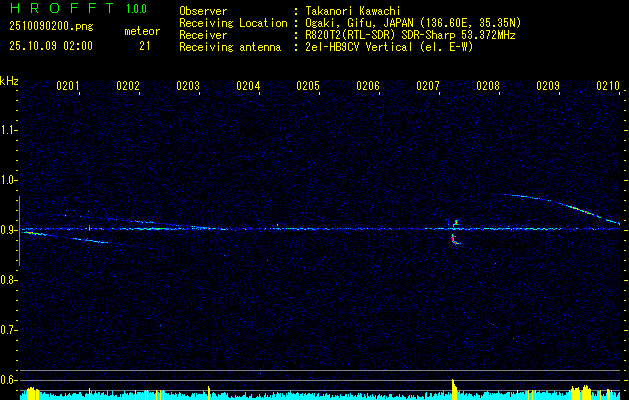Screen dimensions: 629x400
Task: Click the 0209 time label
Action: click(548, 86)
